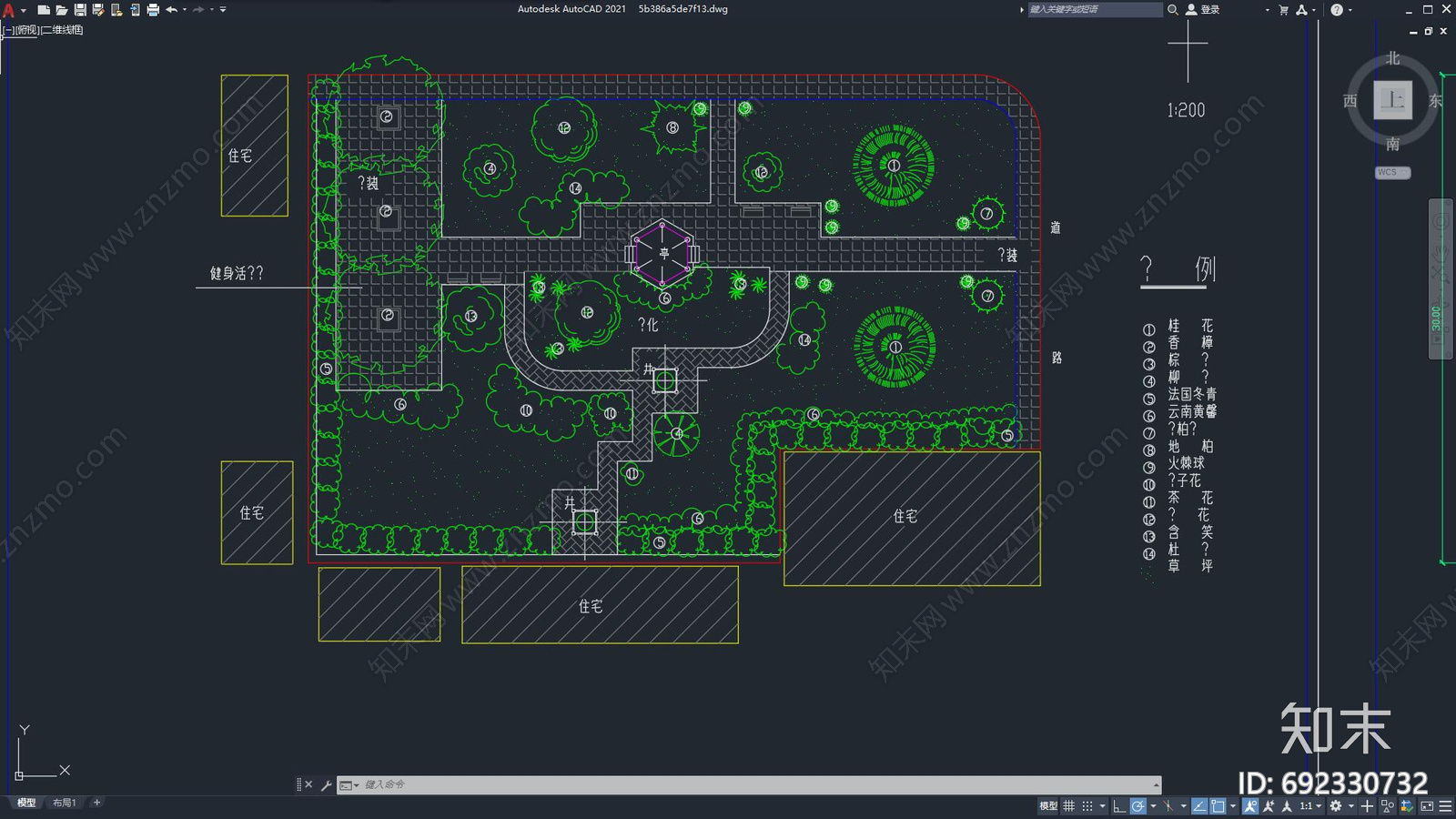Expand the undo history dropdown arrow

click(x=185, y=10)
